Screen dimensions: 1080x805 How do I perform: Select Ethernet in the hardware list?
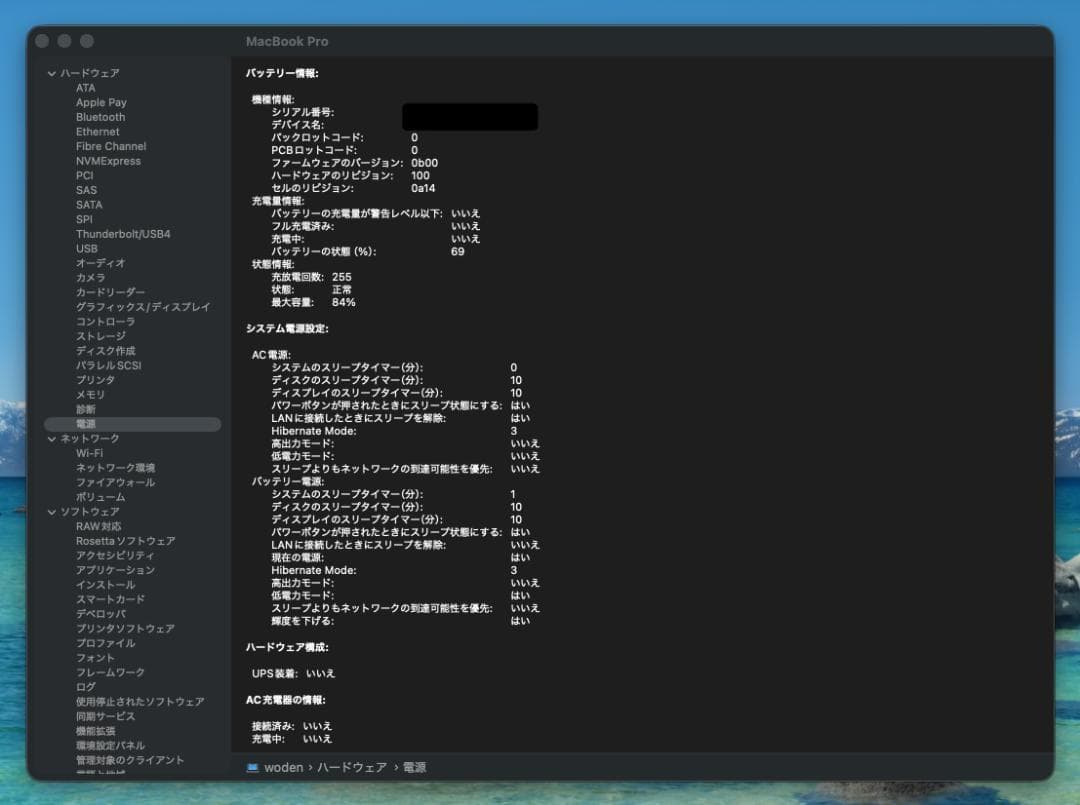coord(98,132)
